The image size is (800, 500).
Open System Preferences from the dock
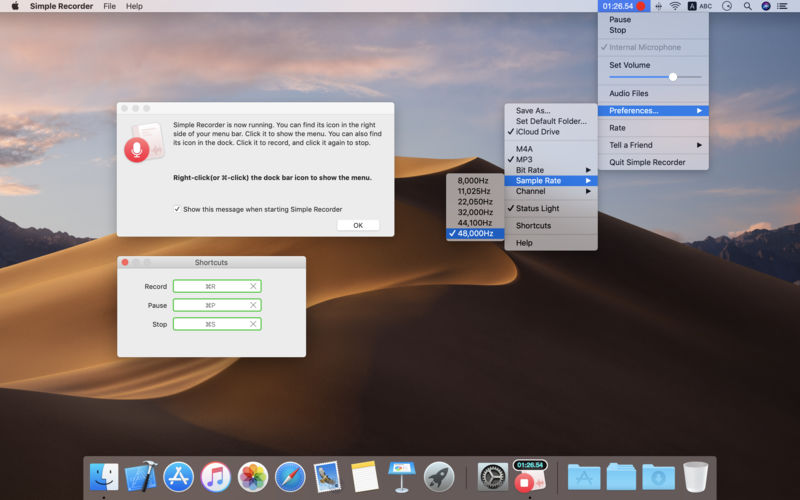click(x=492, y=477)
